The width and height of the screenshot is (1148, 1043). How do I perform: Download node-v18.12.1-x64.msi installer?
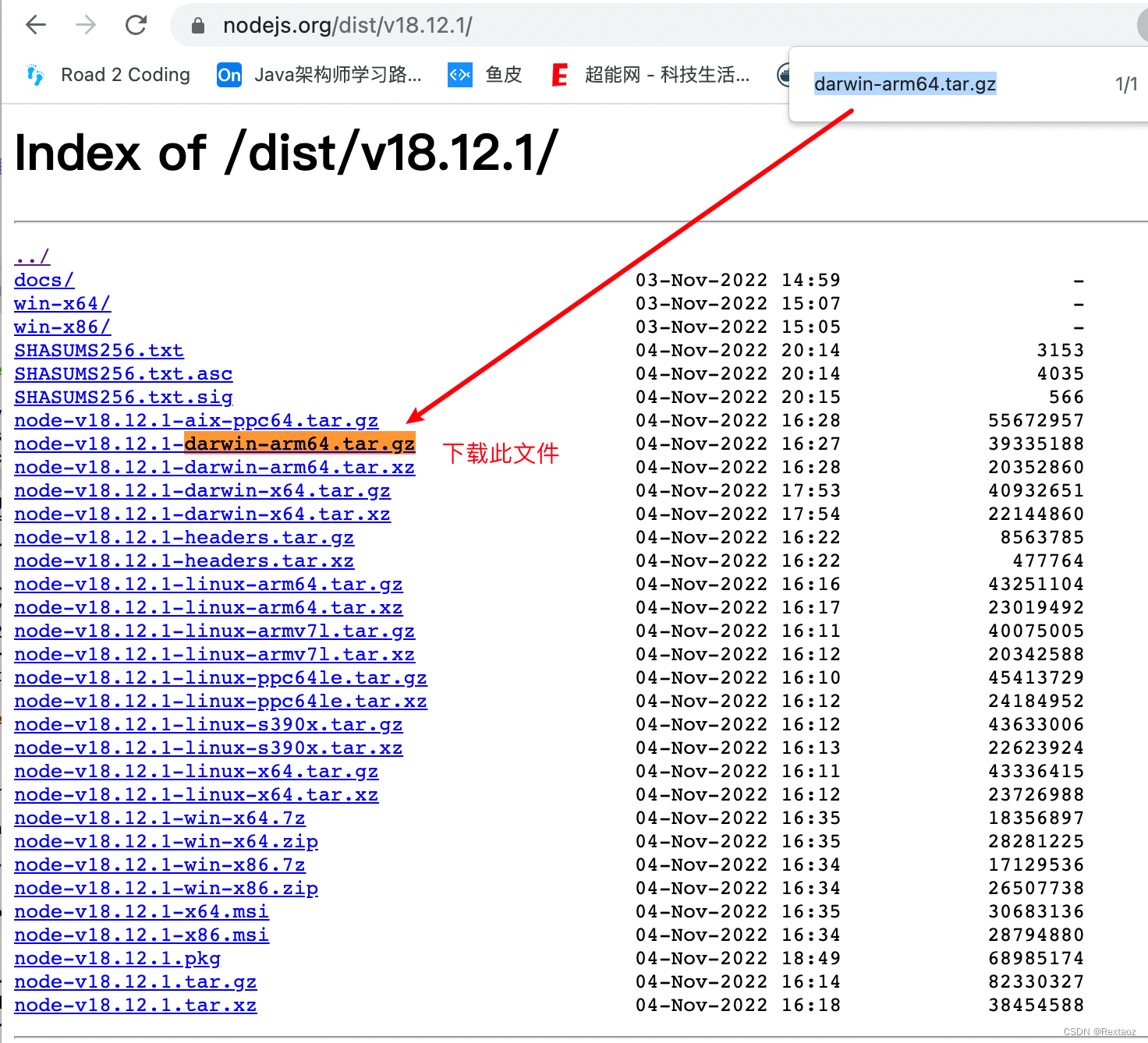pos(142,911)
